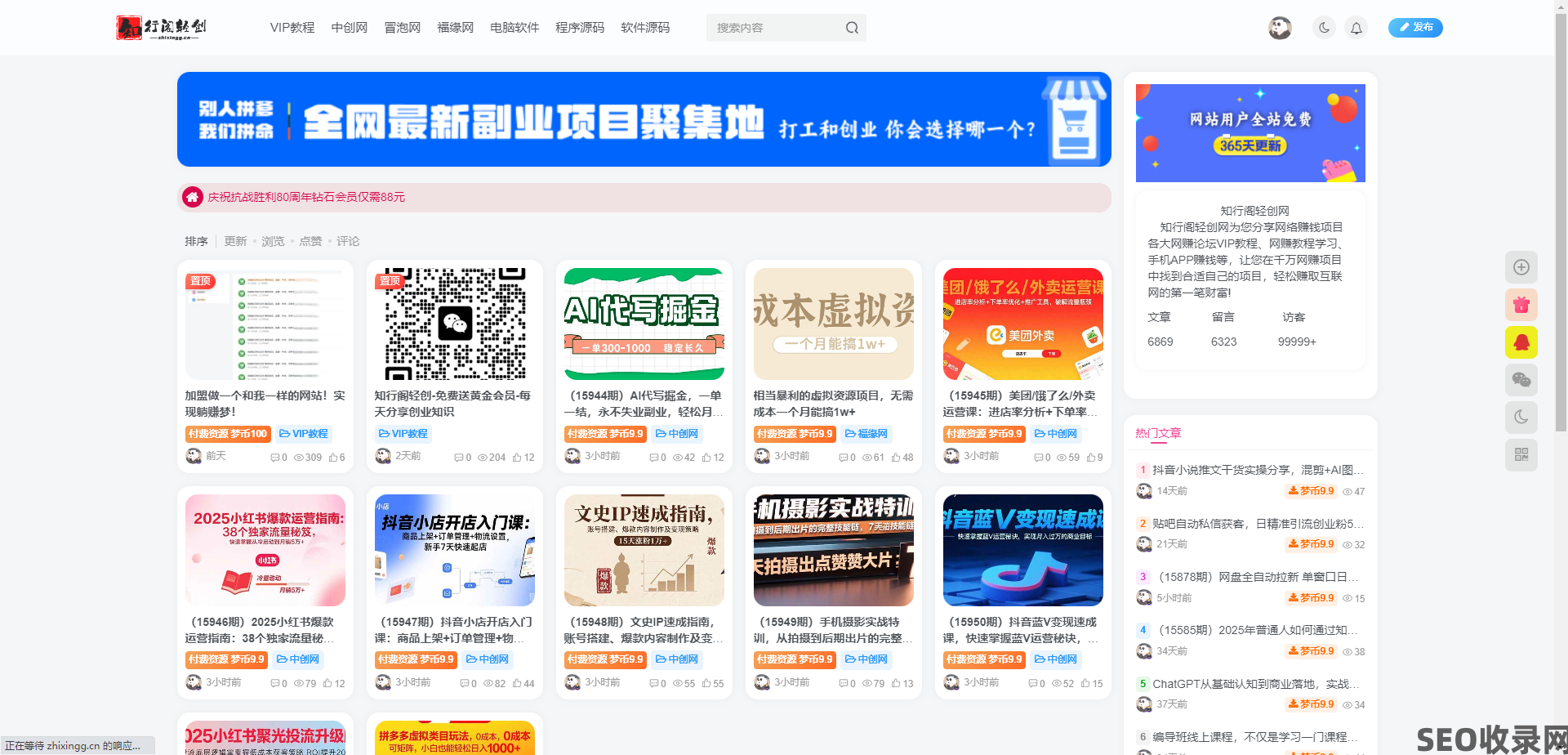Click the yellow QQ penguin icon
The image size is (1568, 755).
(1521, 342)
